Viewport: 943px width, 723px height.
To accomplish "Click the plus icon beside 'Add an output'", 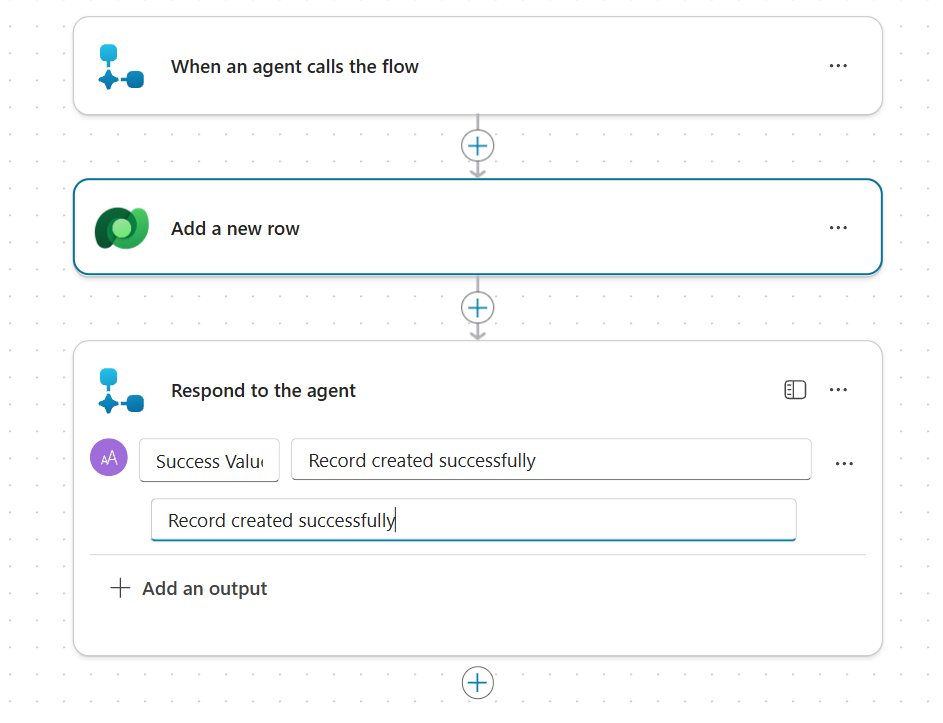I will pos(120,588).
